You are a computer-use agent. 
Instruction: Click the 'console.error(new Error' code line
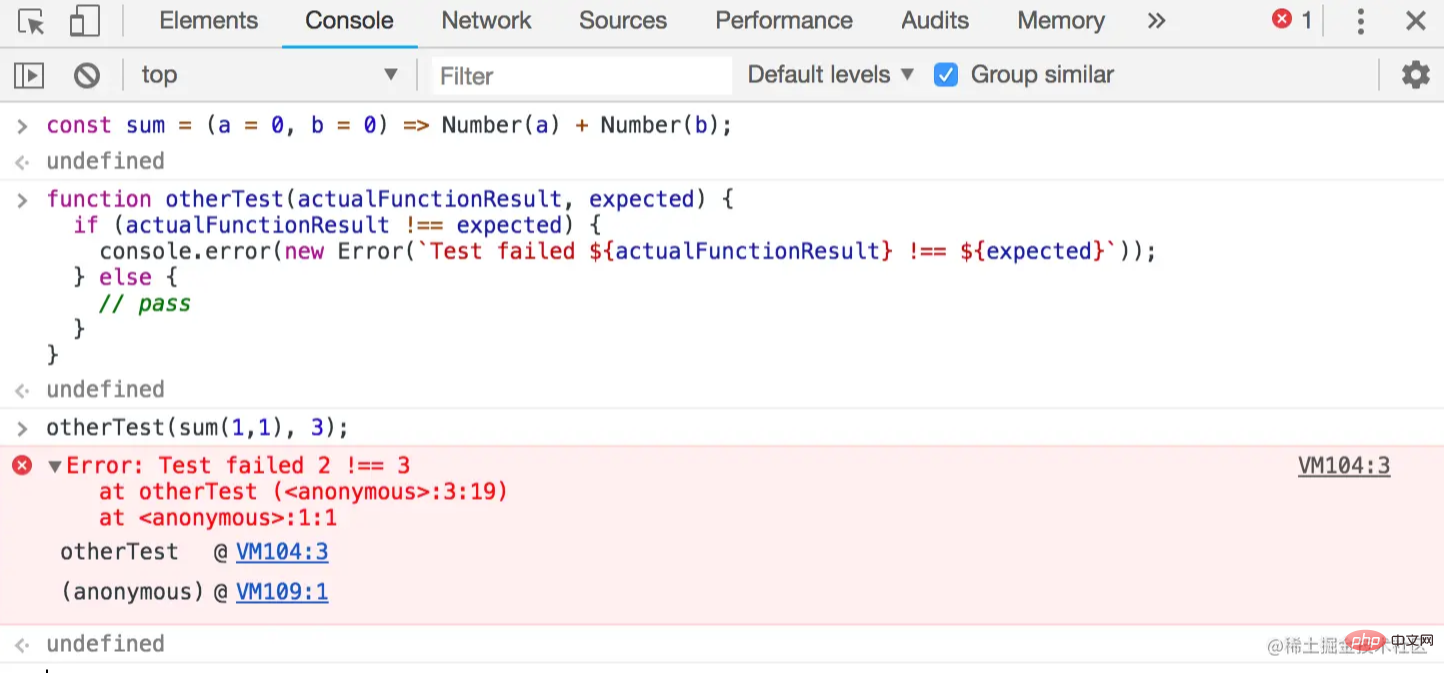[x=627, y=251]
